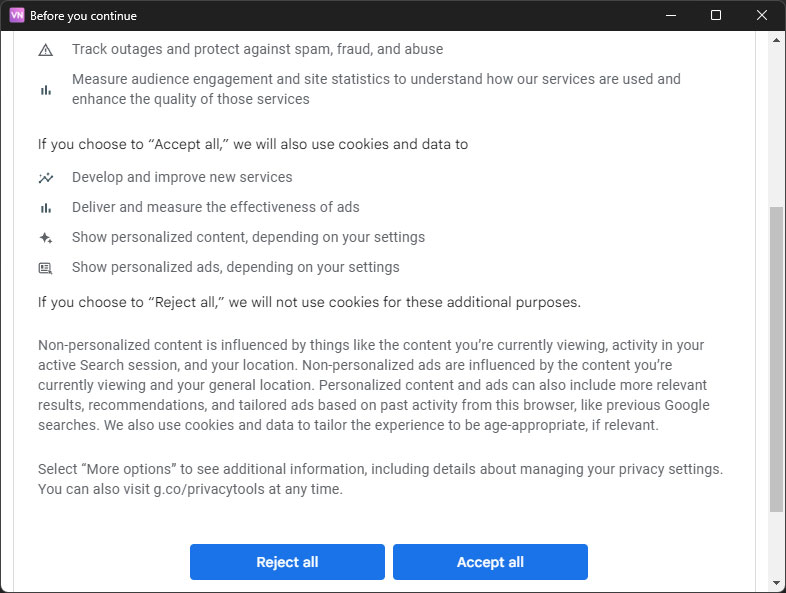Maximize the Before you continue window

point(716,16)
